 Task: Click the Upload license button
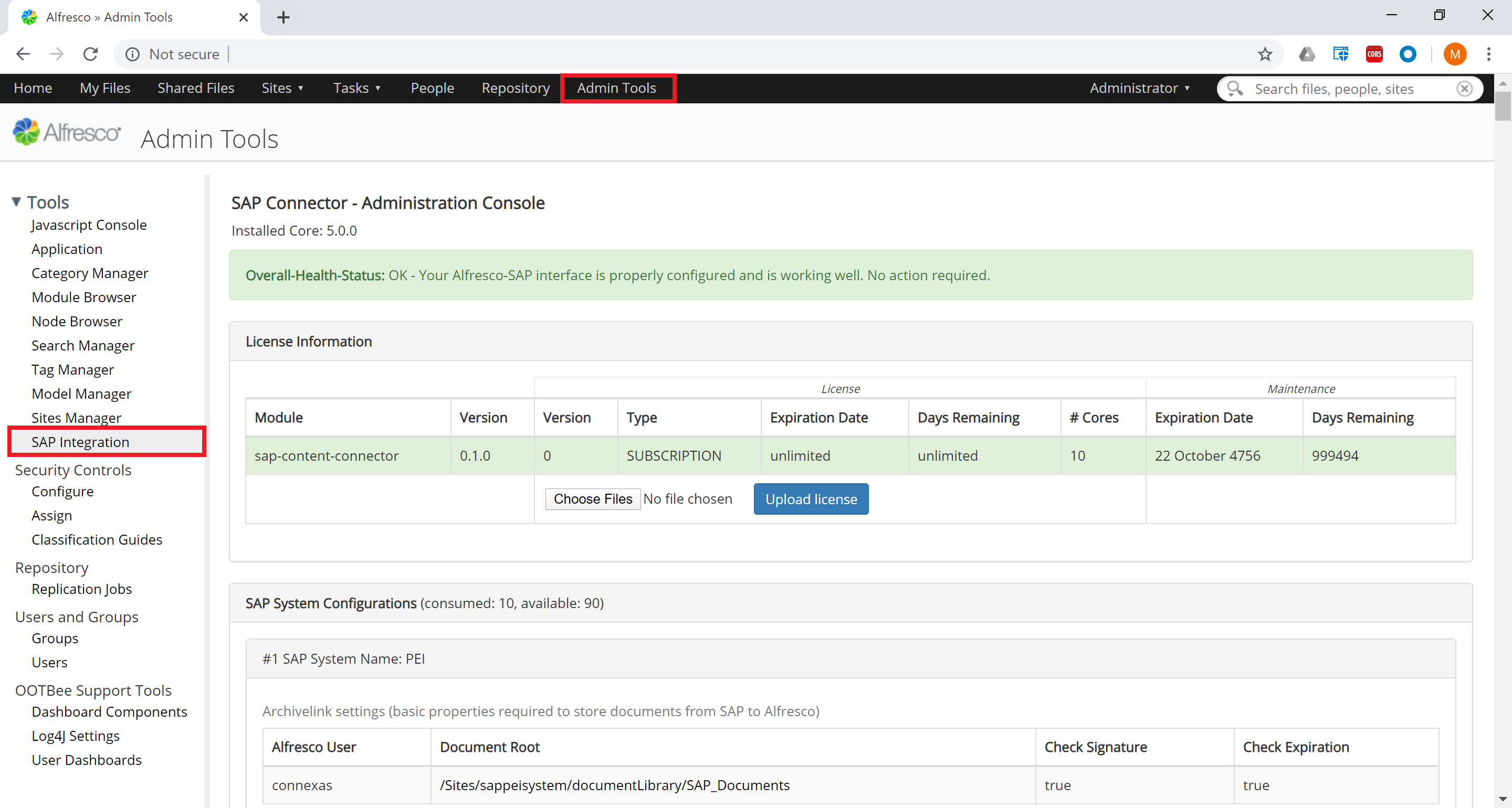tap(811, 499)
